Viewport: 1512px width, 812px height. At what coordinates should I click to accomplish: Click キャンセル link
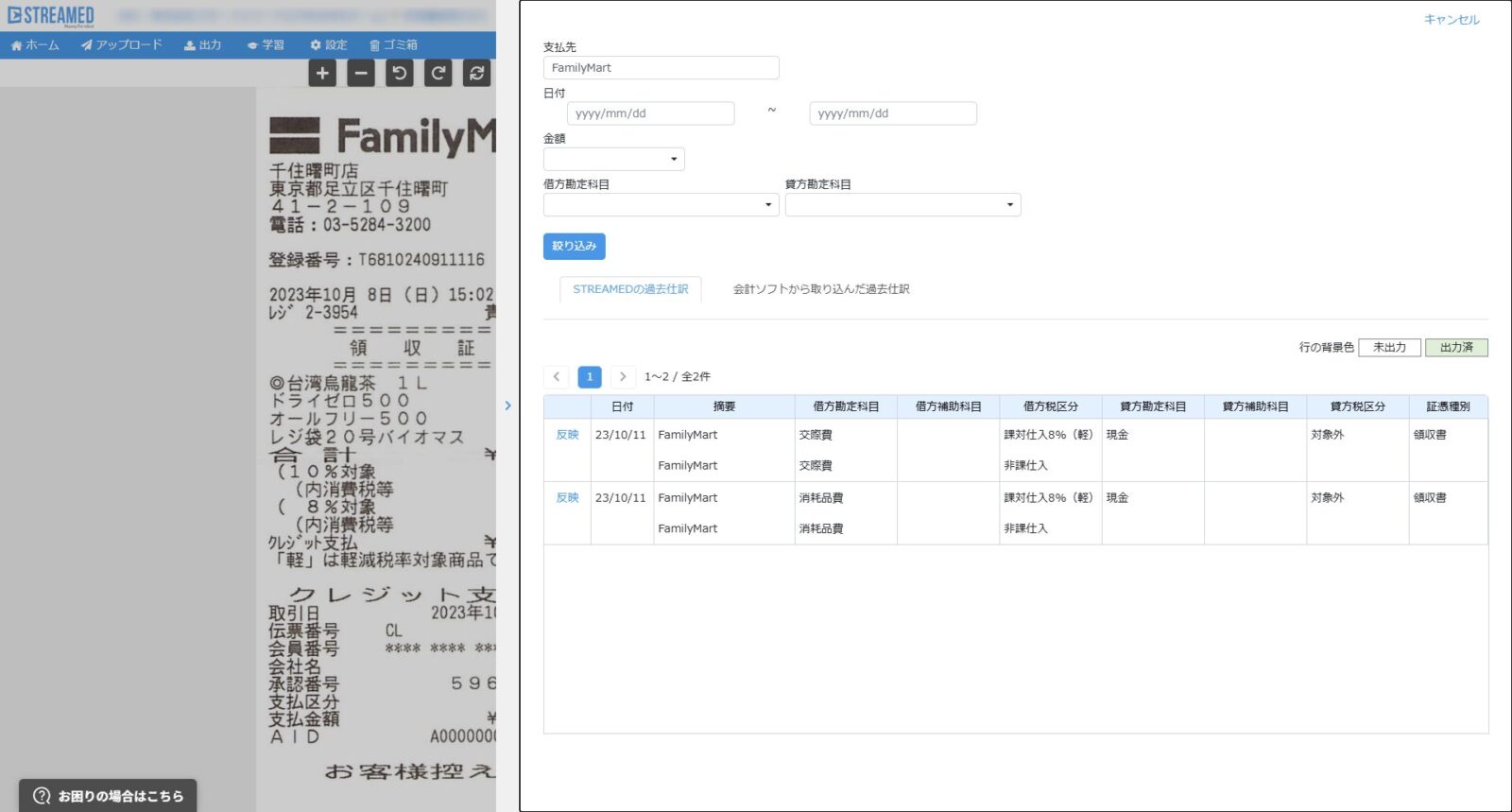[1452, 20]
